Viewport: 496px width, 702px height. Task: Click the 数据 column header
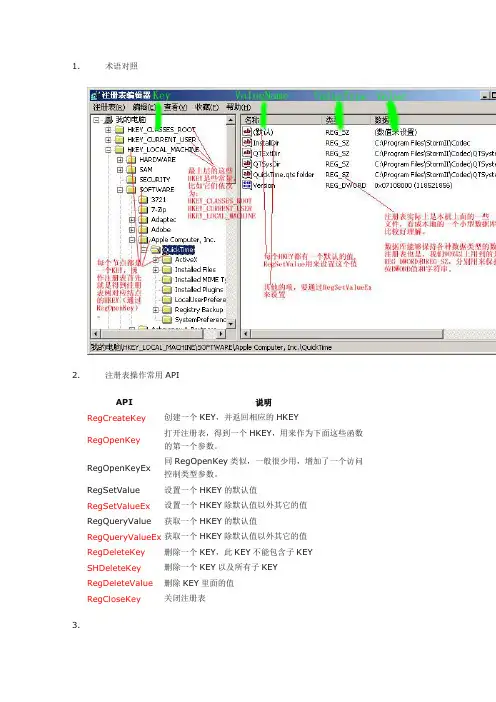[433, 120]
